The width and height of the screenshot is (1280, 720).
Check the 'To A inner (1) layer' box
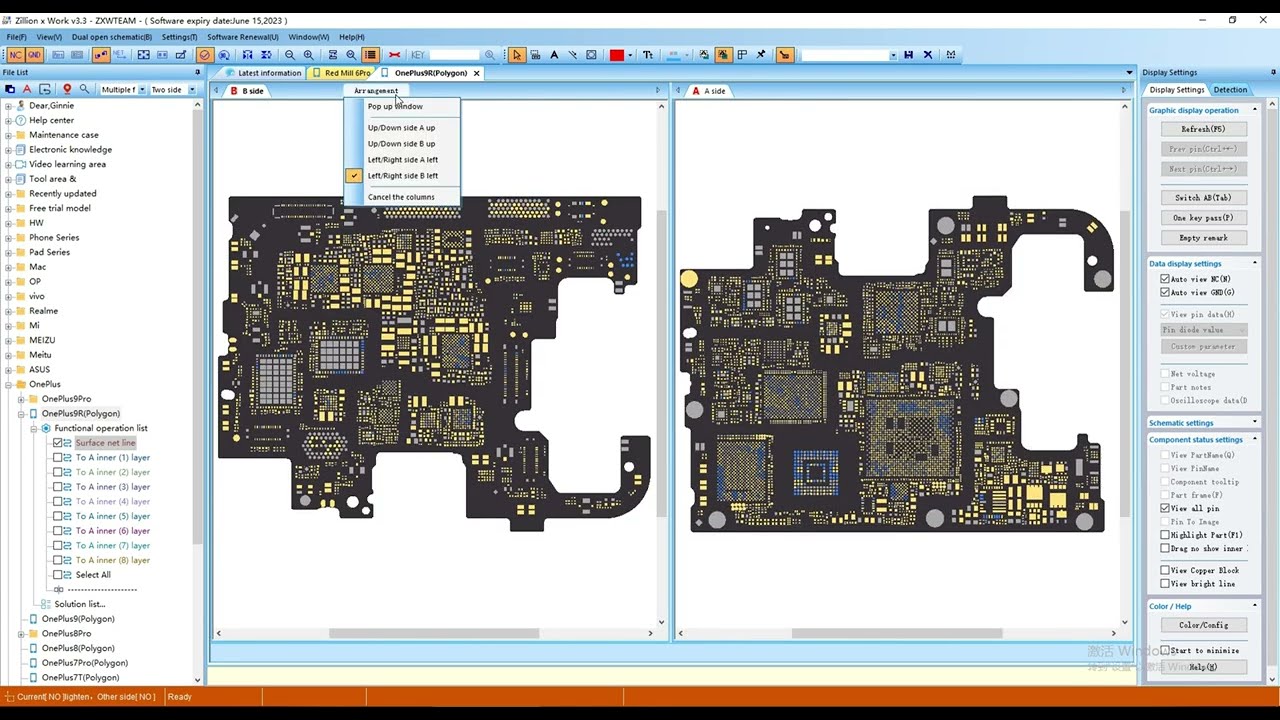coord(58,457)
